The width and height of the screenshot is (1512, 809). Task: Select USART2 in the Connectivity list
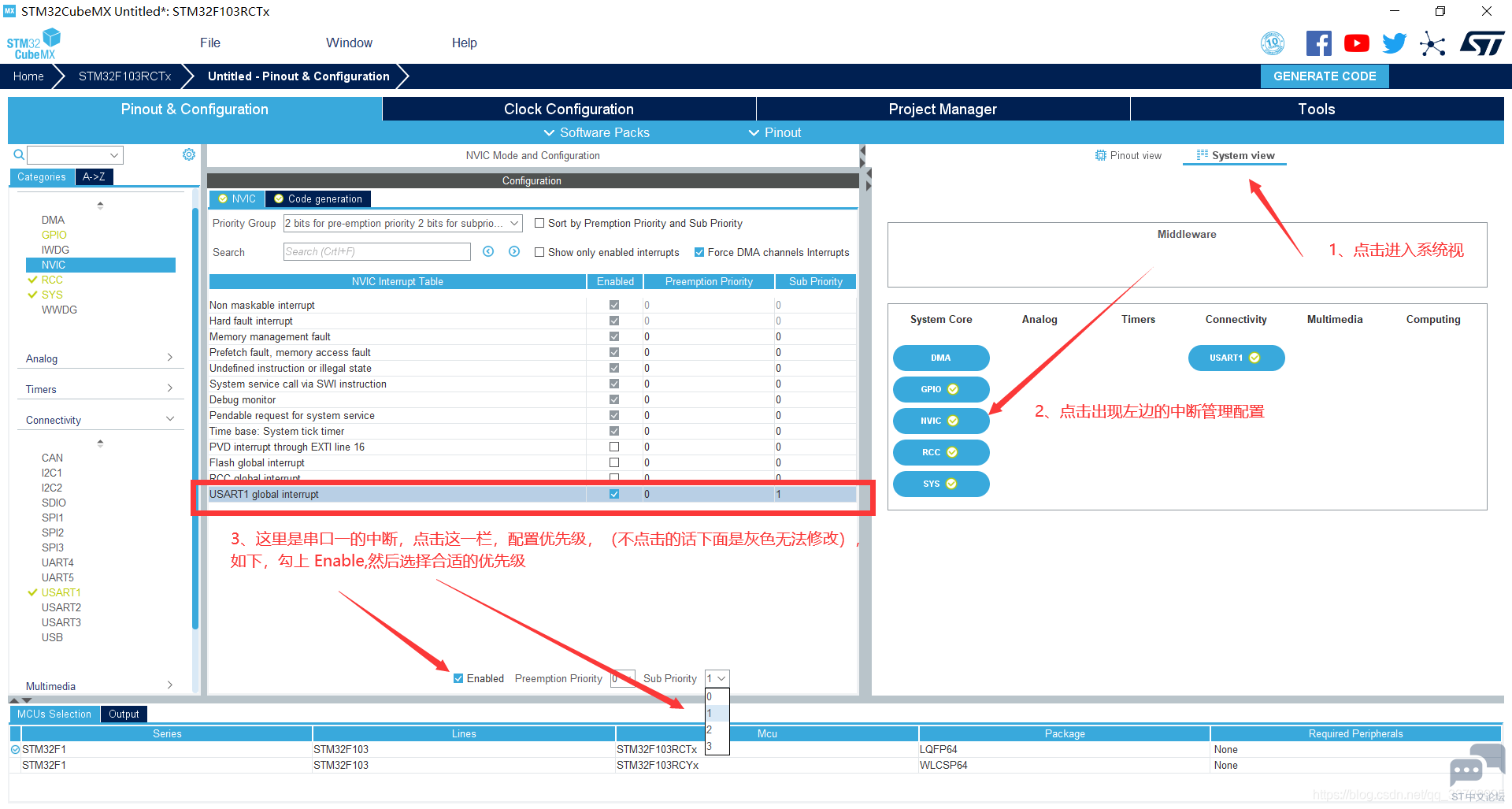(x=61, y=608)
